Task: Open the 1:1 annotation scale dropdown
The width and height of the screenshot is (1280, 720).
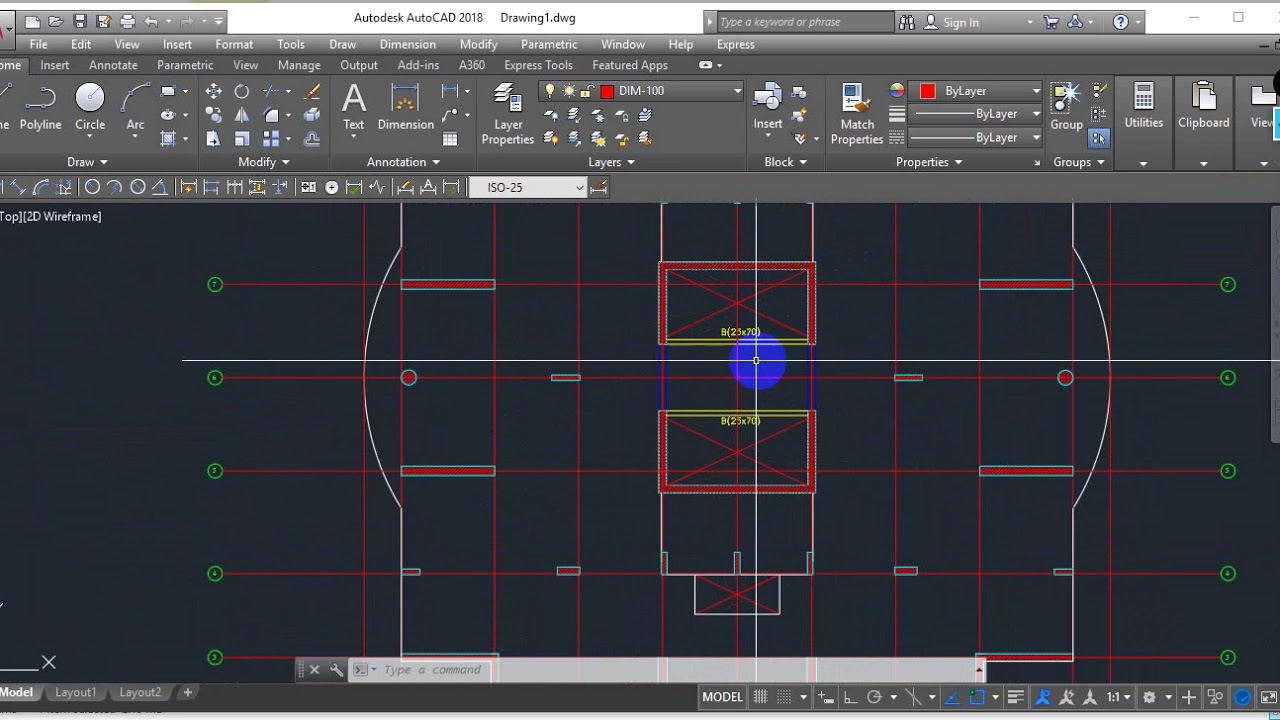Action: pos(1119,697)
